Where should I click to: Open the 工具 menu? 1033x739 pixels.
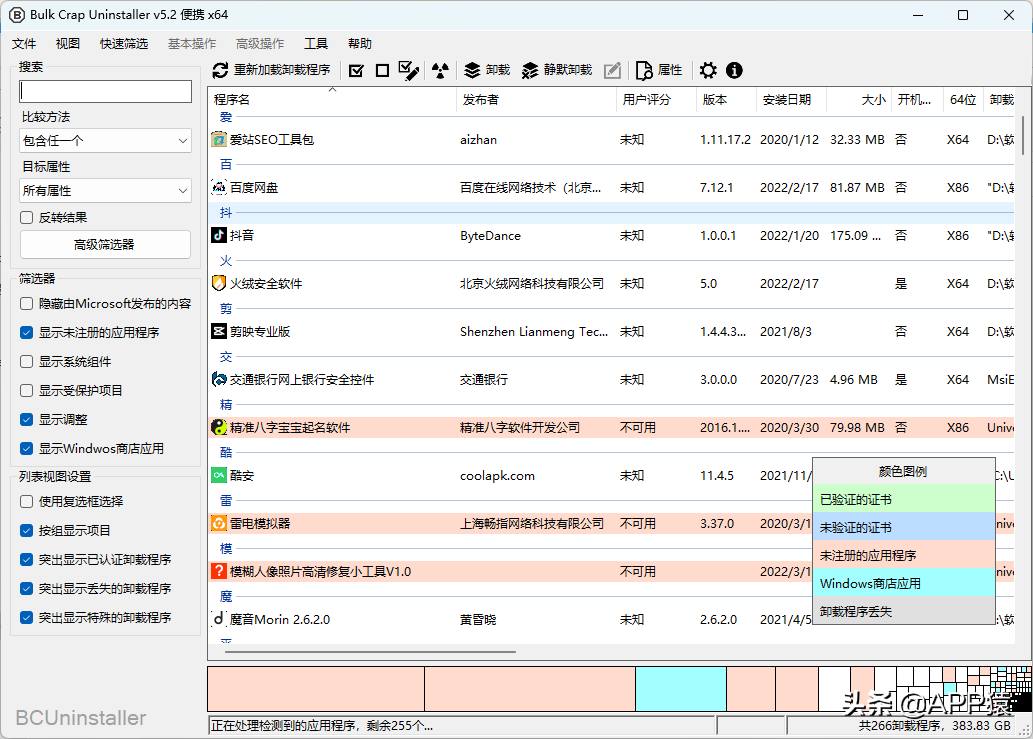tap(316, 43)
